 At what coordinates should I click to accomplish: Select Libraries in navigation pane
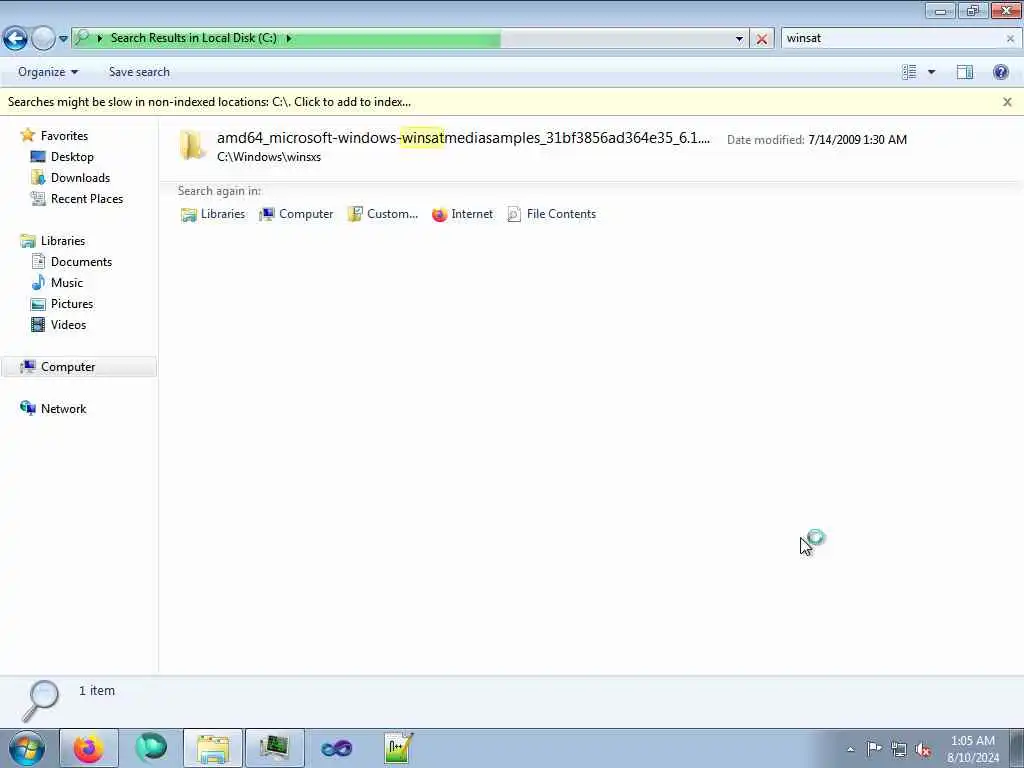[63, 241]
